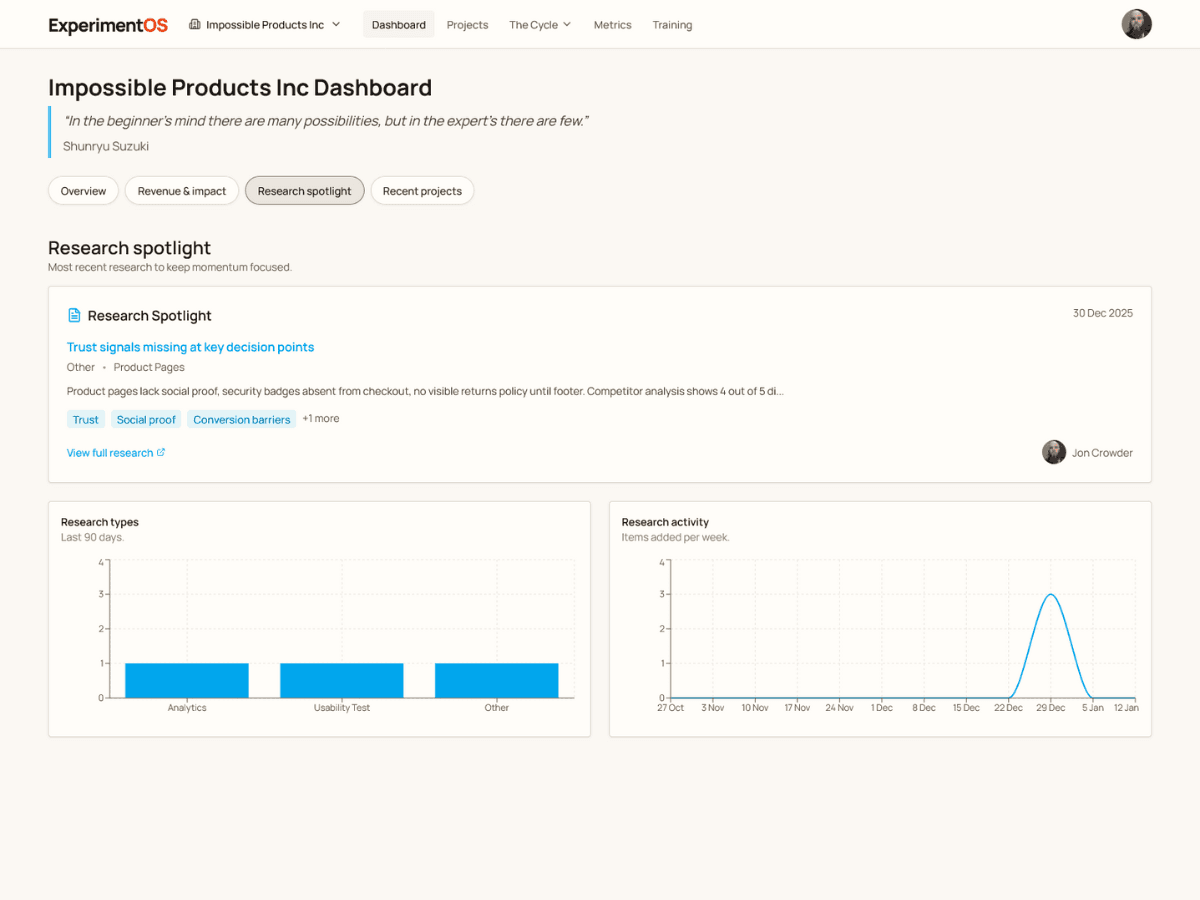Click View full research
This screenshot has height=900, width=1200.
[109, 452]
